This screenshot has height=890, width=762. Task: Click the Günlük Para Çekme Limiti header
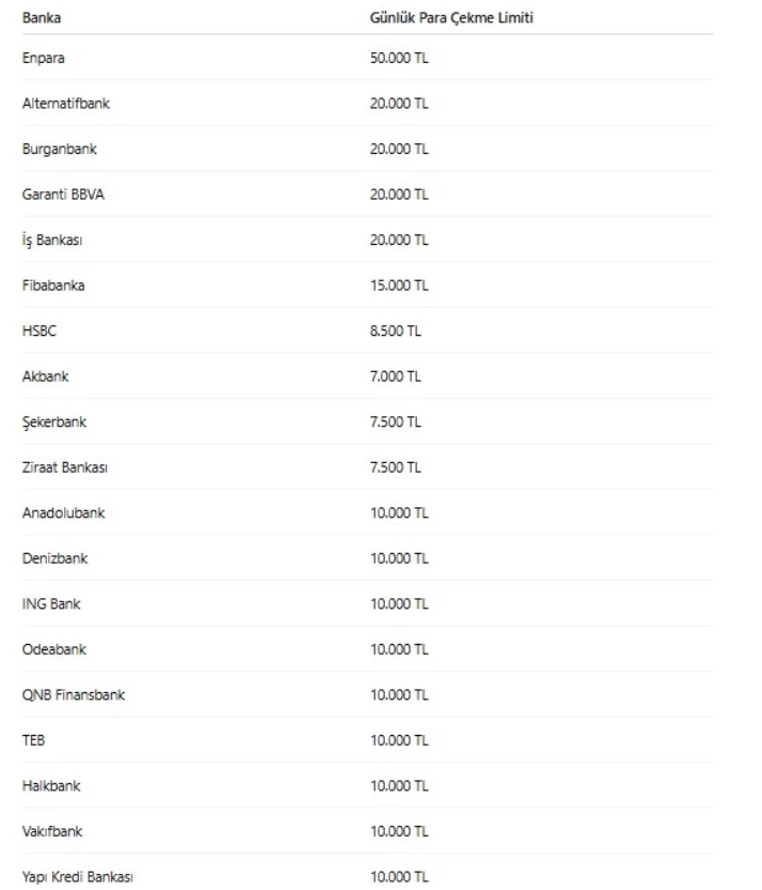(x=451, y=18)
